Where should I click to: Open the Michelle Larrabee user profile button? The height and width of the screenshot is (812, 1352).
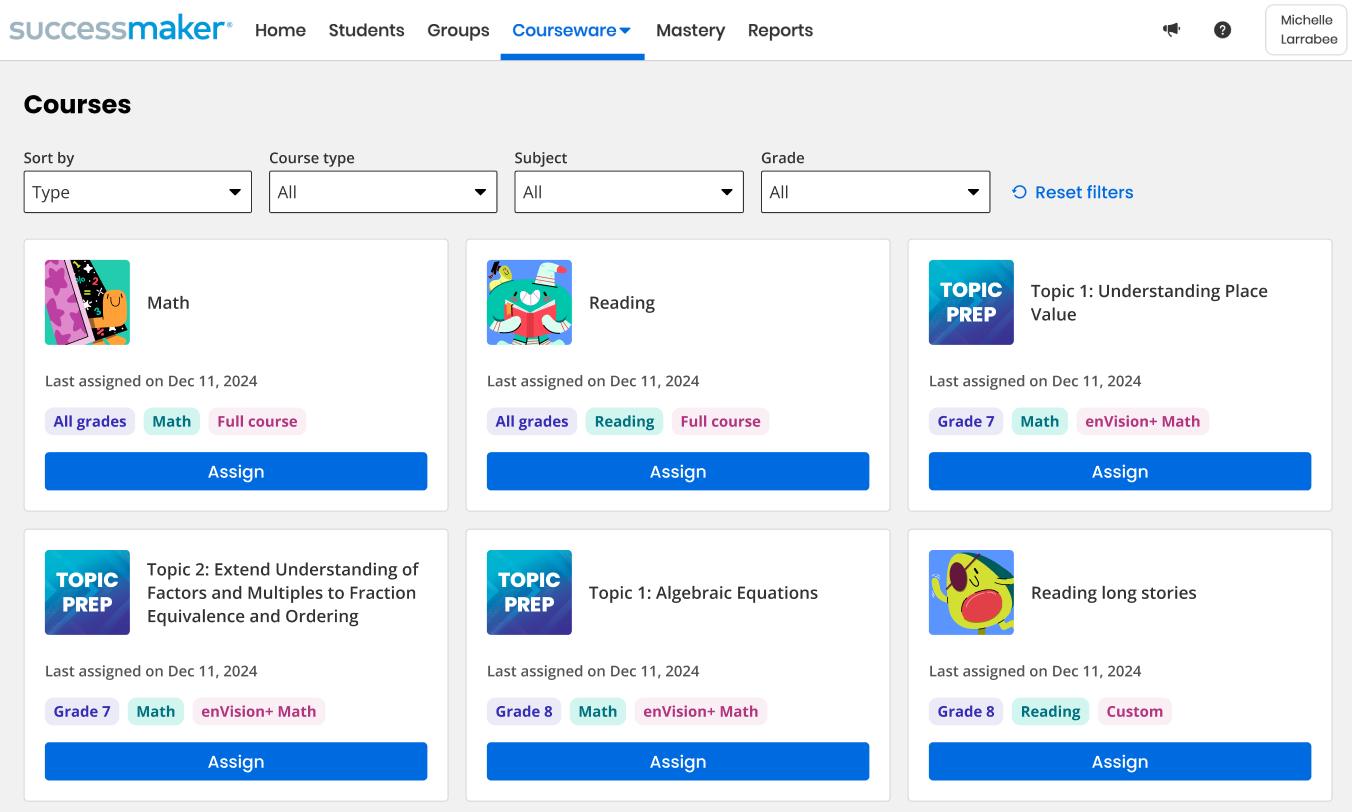pyautogui.click(x=1306, y=30)
